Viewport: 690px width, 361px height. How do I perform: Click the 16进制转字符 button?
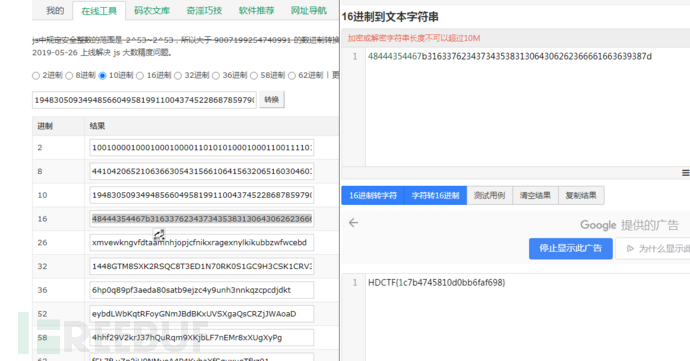click(x=373, y=195)
